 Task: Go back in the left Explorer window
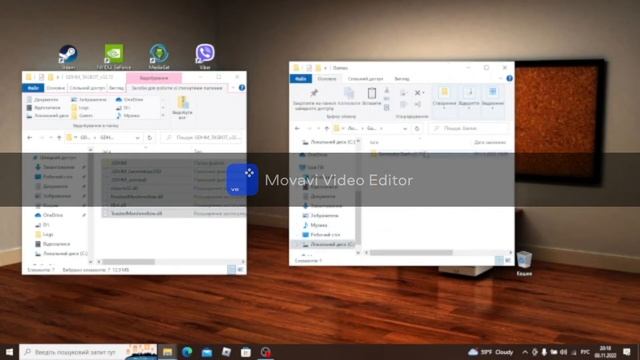tap(29, 138)
